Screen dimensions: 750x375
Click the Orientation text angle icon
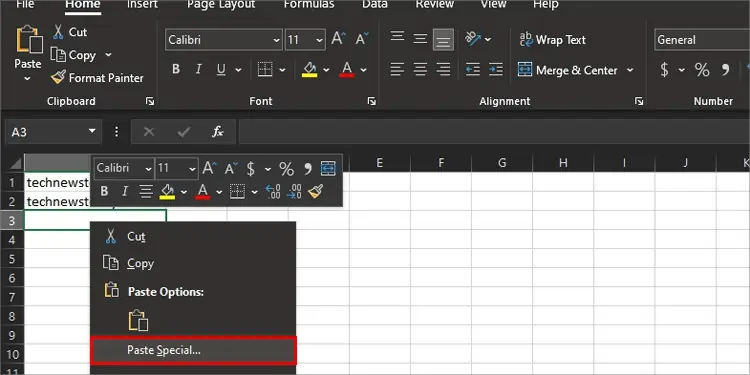pos(473,39)
